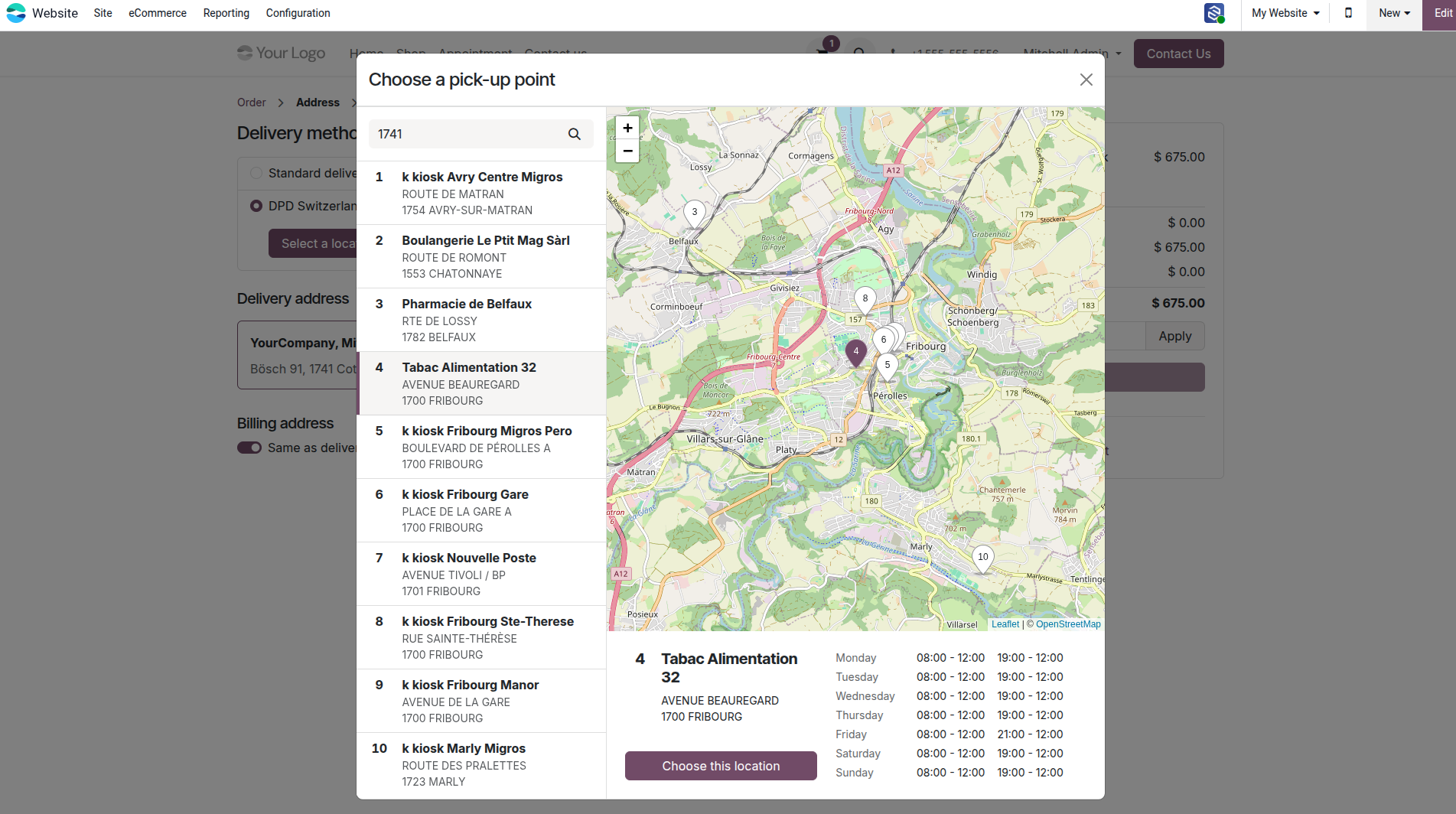Click map marker number 6

884,341
